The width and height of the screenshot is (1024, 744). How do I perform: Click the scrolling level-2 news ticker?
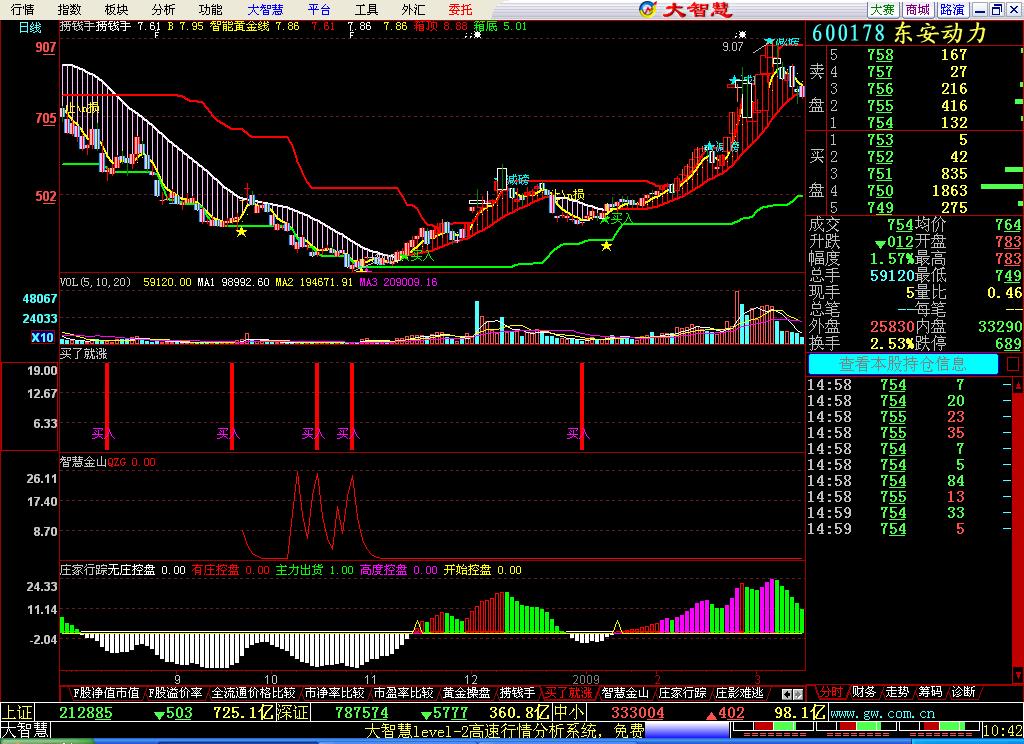click(504, 730)
